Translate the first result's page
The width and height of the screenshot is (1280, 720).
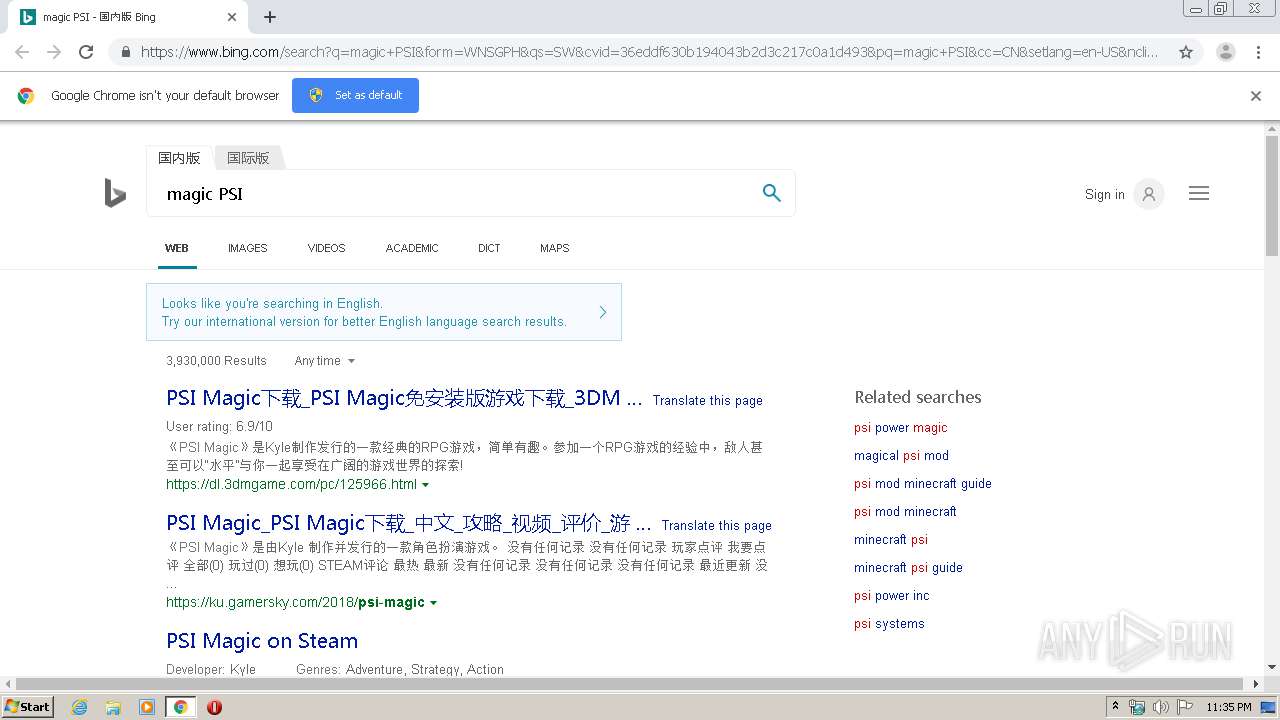708,400
